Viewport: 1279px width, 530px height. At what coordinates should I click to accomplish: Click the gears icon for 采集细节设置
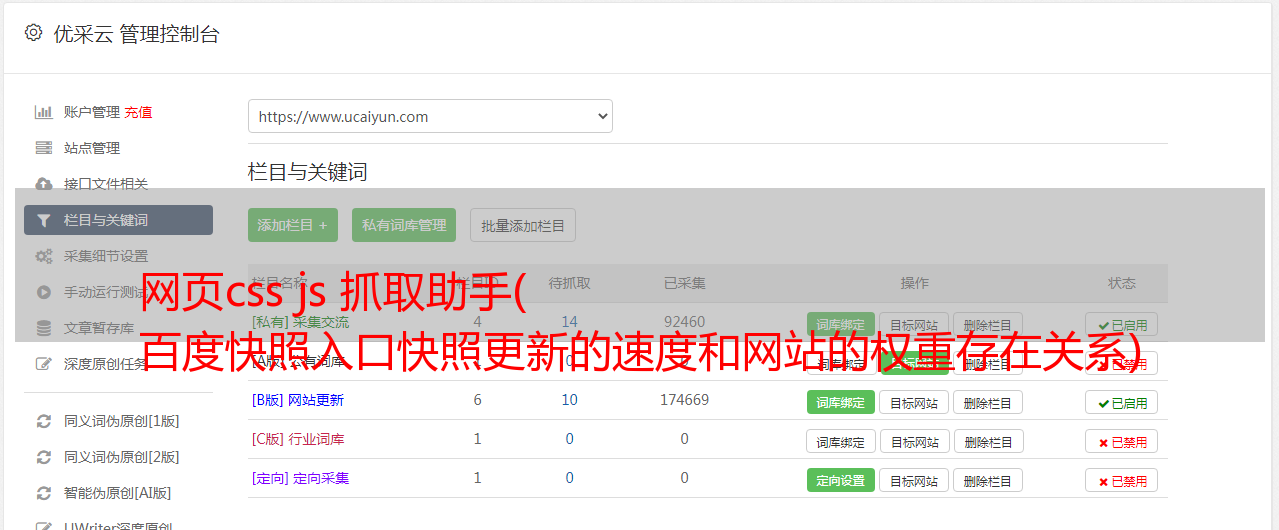click(44, 256)
